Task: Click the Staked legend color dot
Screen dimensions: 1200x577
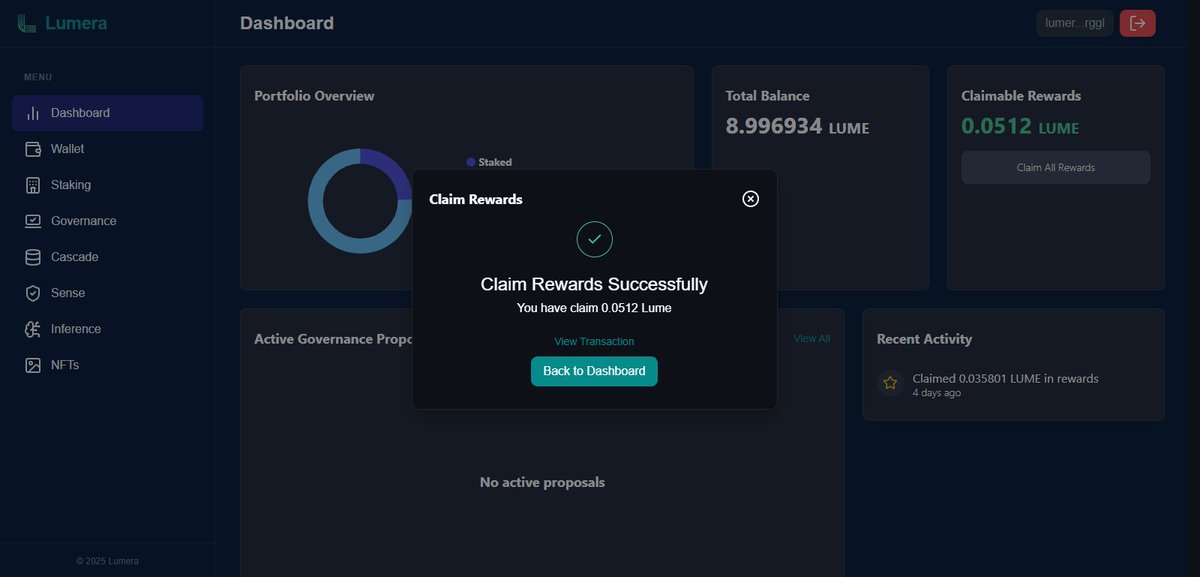Action: pos(471,162)
